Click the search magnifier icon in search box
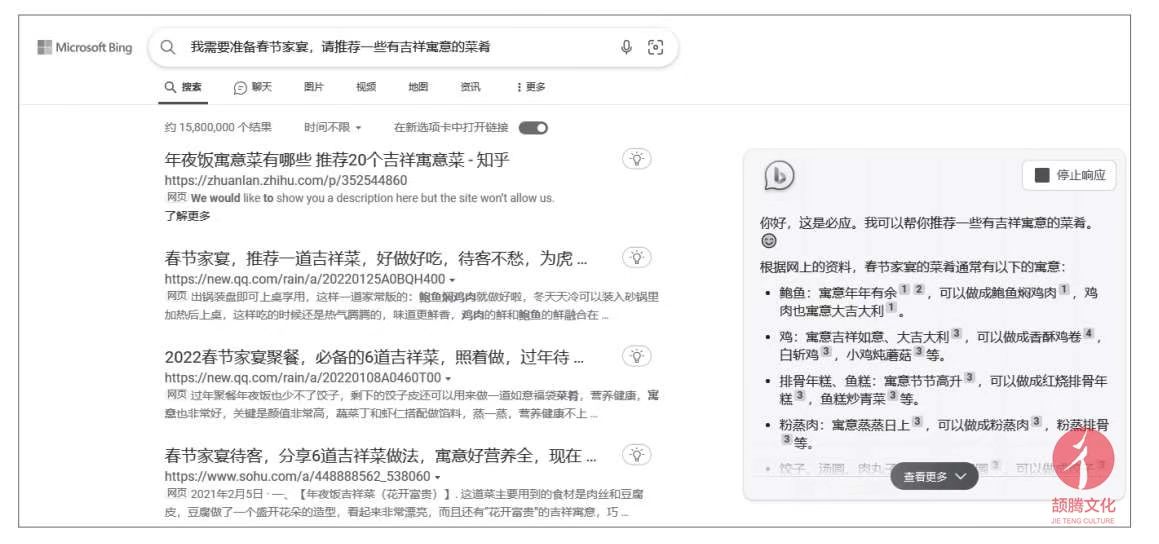1159x544 pixels. (x=169, y=47)
